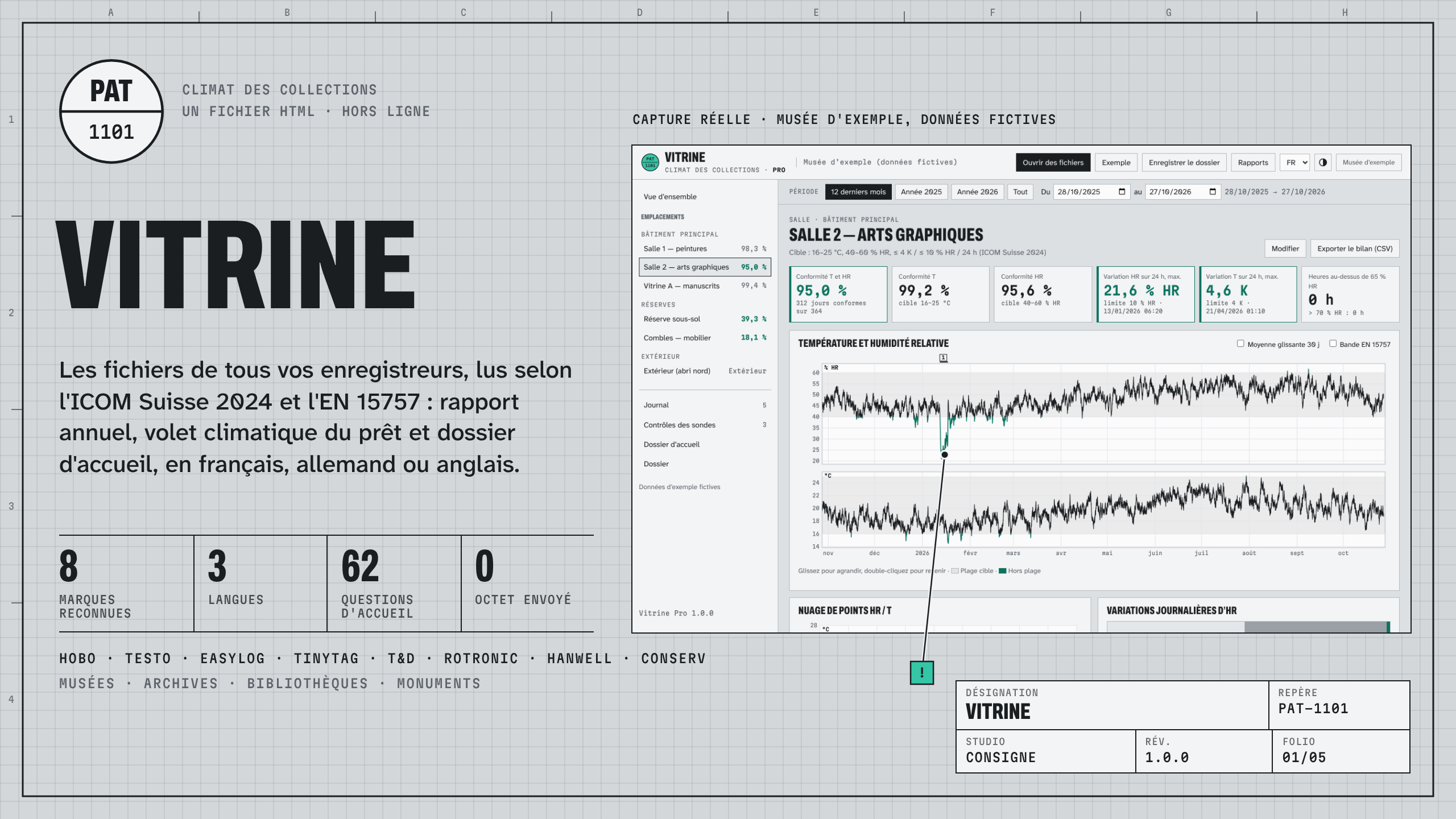The image size is (1456, 819).
Task: Click annotation marker 1 above the chart
Action: click(x=944, y=358)
